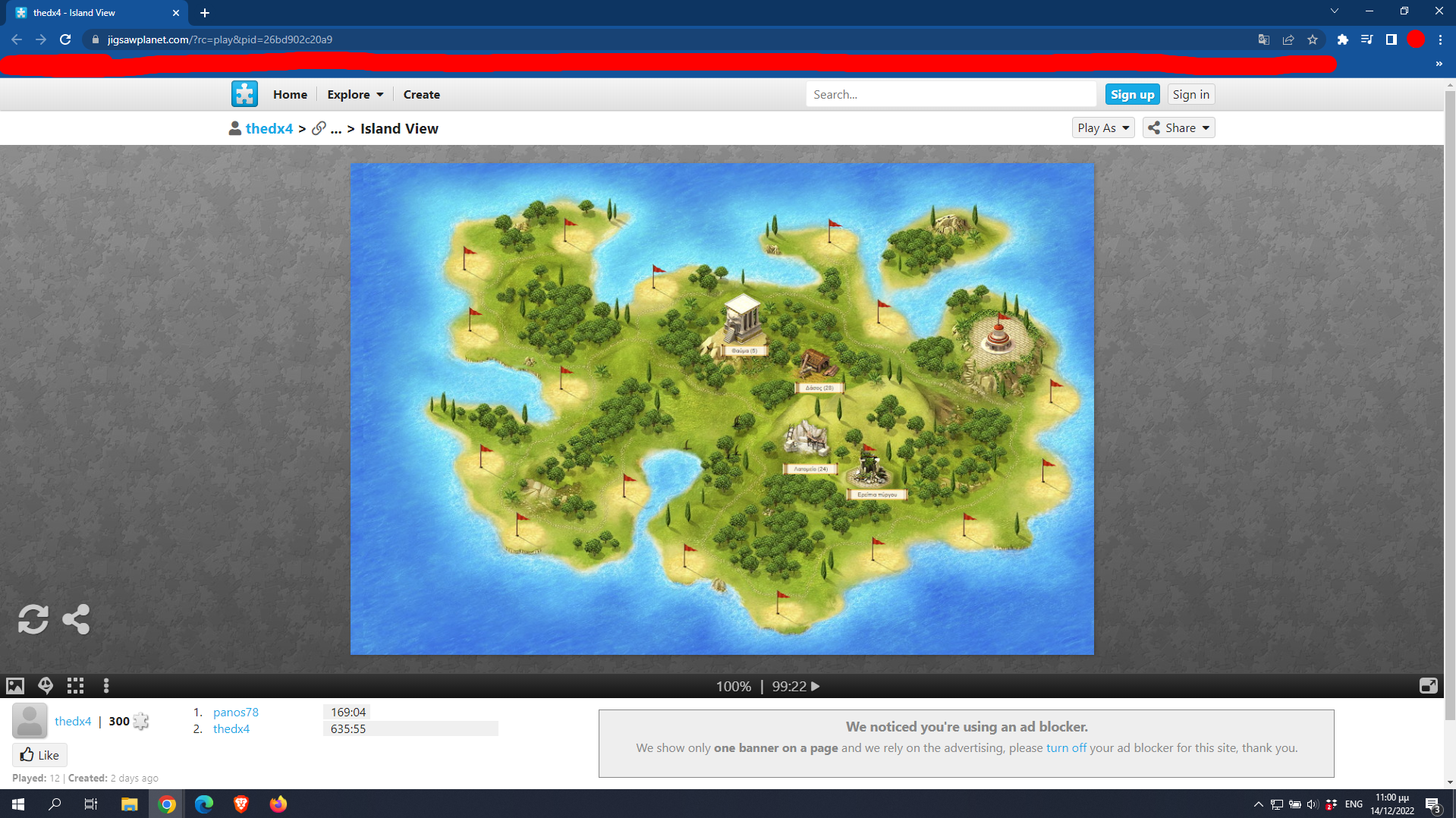The image size is (1456, 818).
Task: Open the notification center icon
Action: tap(1432, 805)
